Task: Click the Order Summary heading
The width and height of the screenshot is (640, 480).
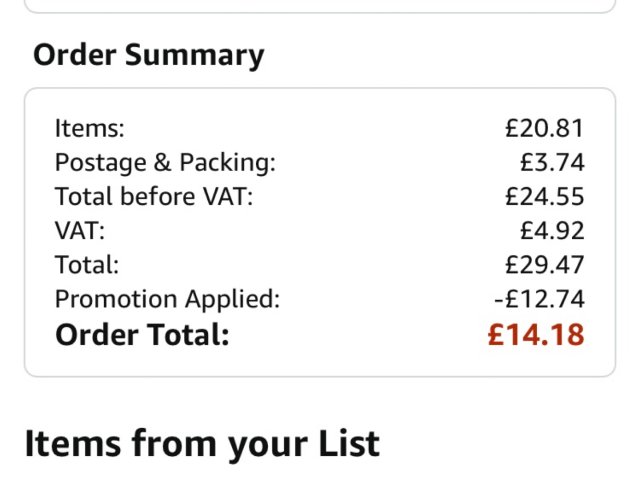Action: [x=148, y=55]
